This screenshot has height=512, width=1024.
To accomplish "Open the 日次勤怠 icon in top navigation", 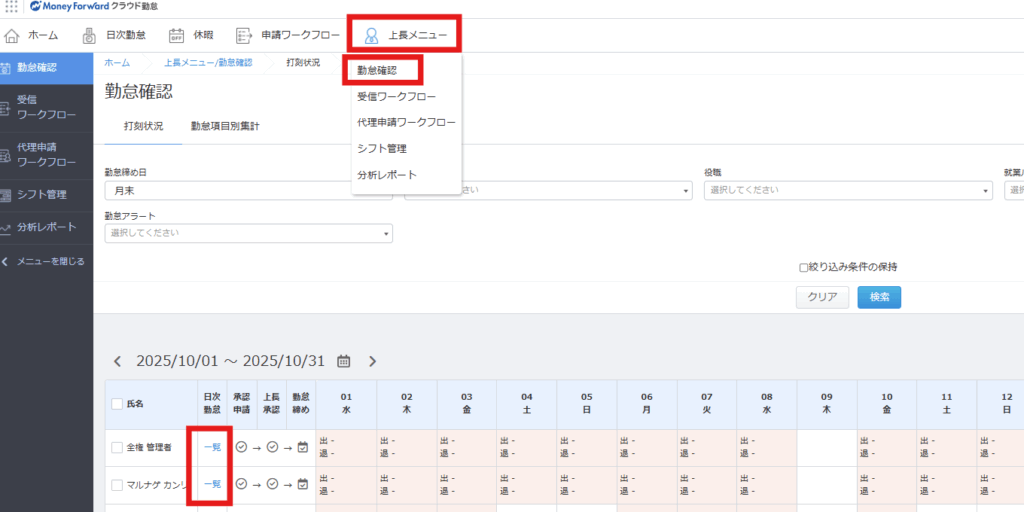I will [89, 36].
